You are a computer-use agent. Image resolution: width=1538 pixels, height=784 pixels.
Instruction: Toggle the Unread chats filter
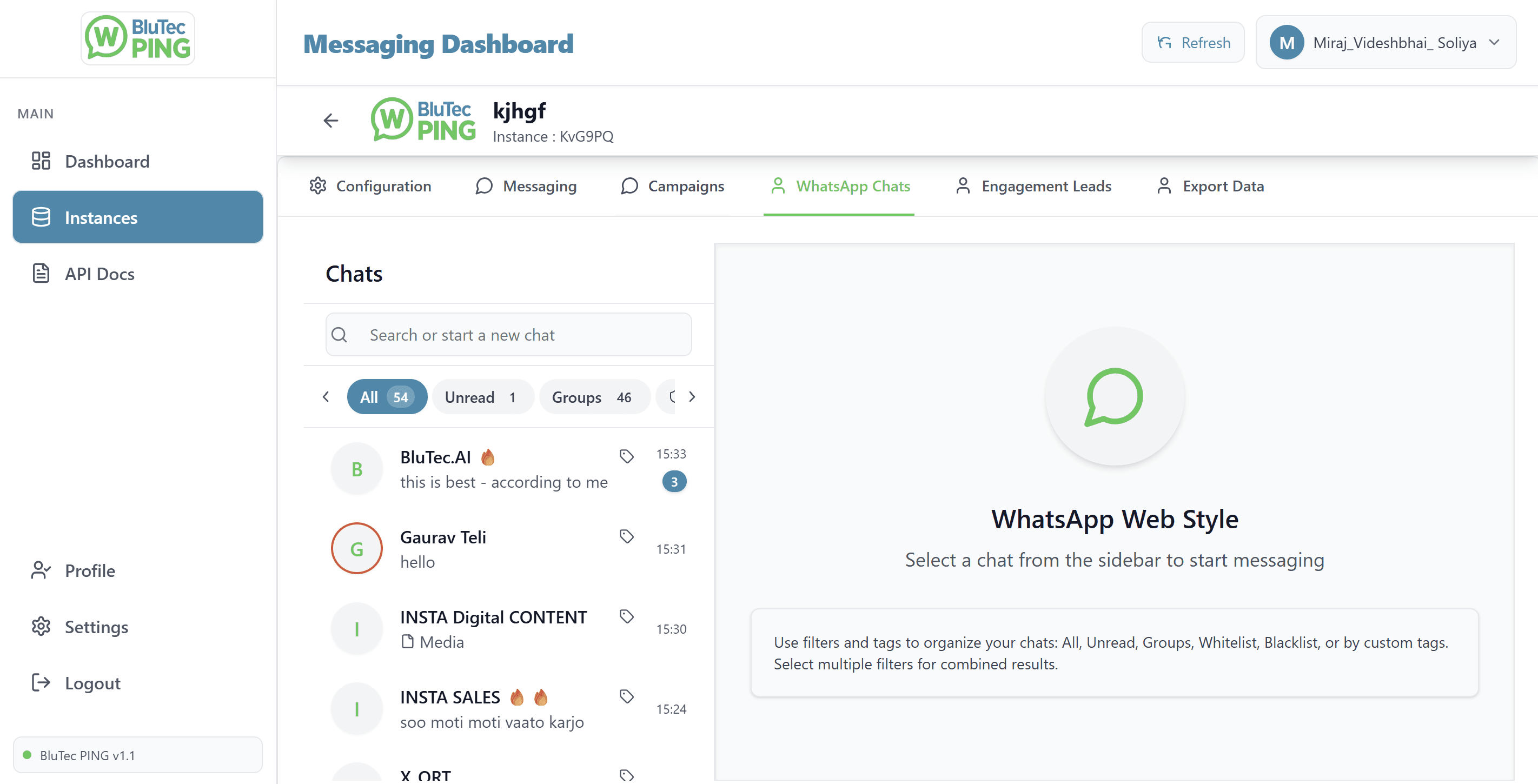[482, 397]
